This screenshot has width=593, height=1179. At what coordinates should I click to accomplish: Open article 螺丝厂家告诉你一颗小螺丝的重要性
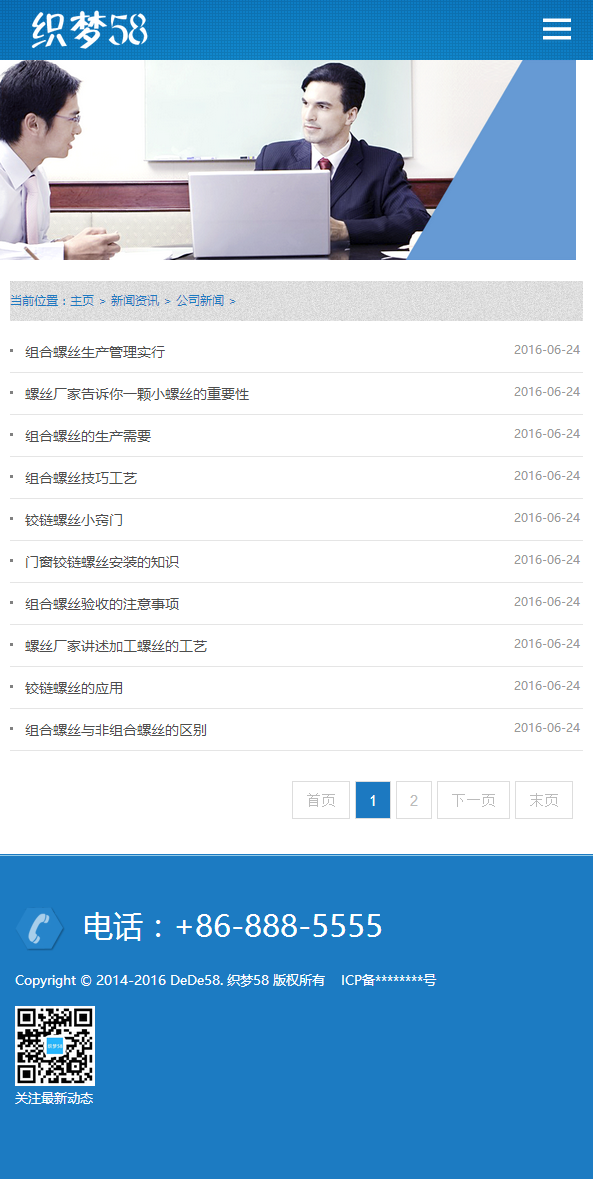coord(137,394)
